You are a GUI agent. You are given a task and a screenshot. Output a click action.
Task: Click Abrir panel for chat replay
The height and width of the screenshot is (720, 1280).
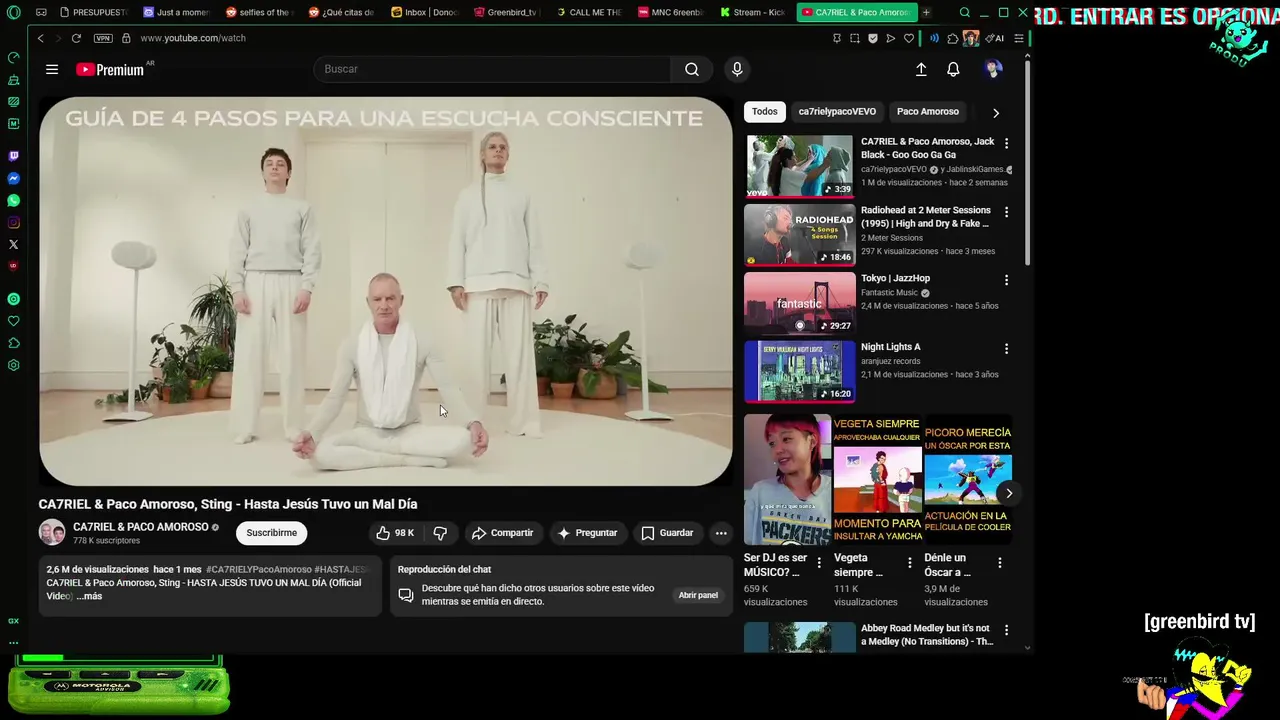click(698, 595)
